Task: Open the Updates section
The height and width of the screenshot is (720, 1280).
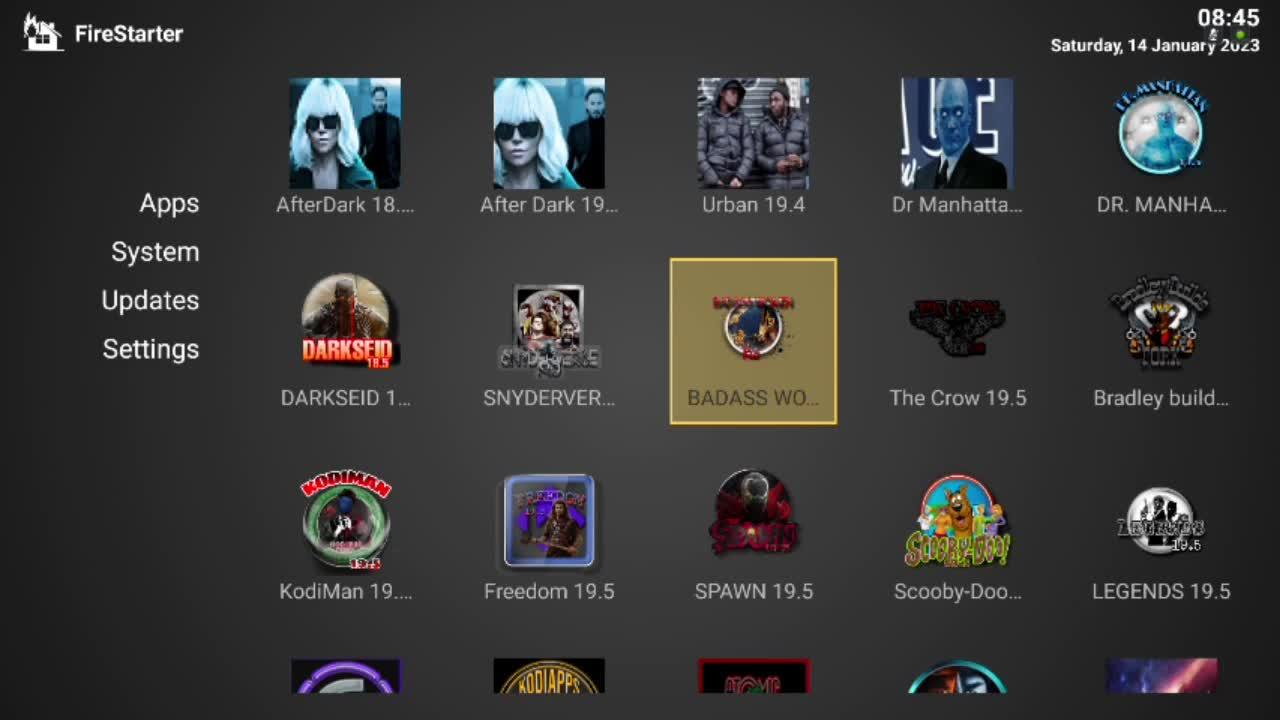Action: point(150,300)
